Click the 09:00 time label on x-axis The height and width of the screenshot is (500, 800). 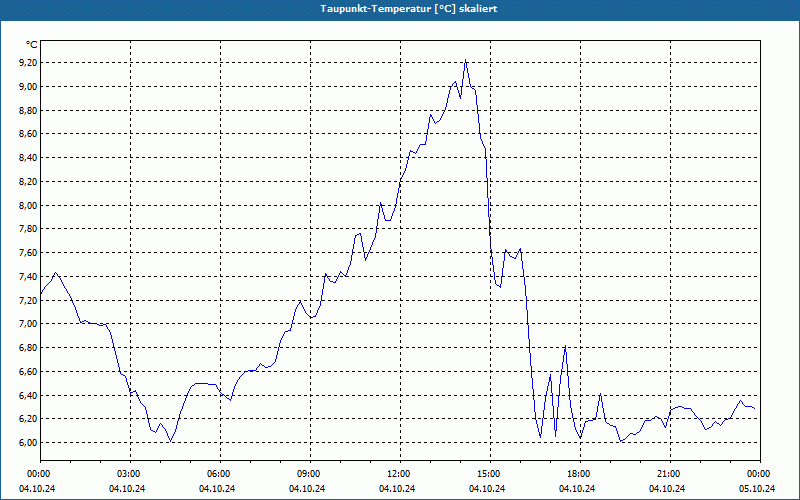click(310, 474)
